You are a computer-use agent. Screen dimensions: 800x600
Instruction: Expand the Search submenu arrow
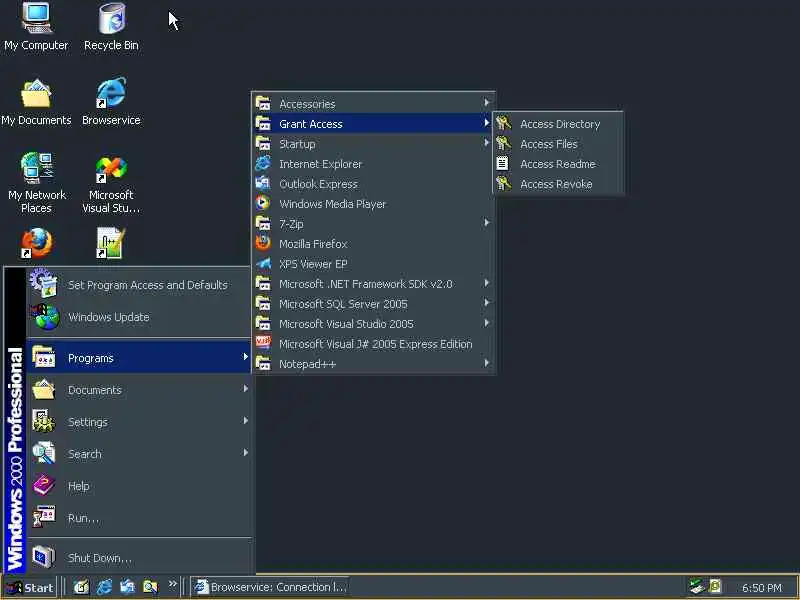[245, 453]
